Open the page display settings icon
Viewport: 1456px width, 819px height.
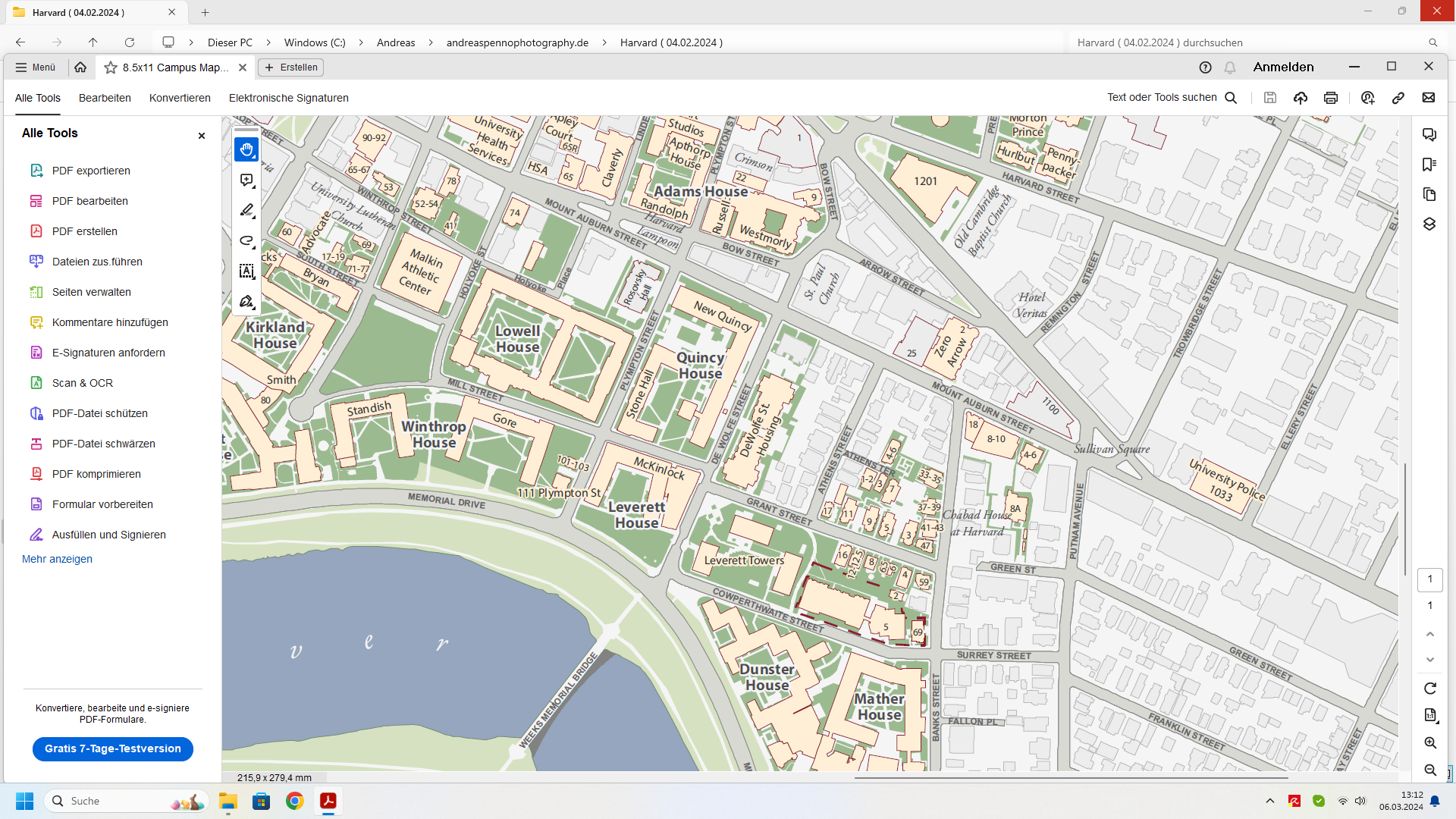[1430, 715]
